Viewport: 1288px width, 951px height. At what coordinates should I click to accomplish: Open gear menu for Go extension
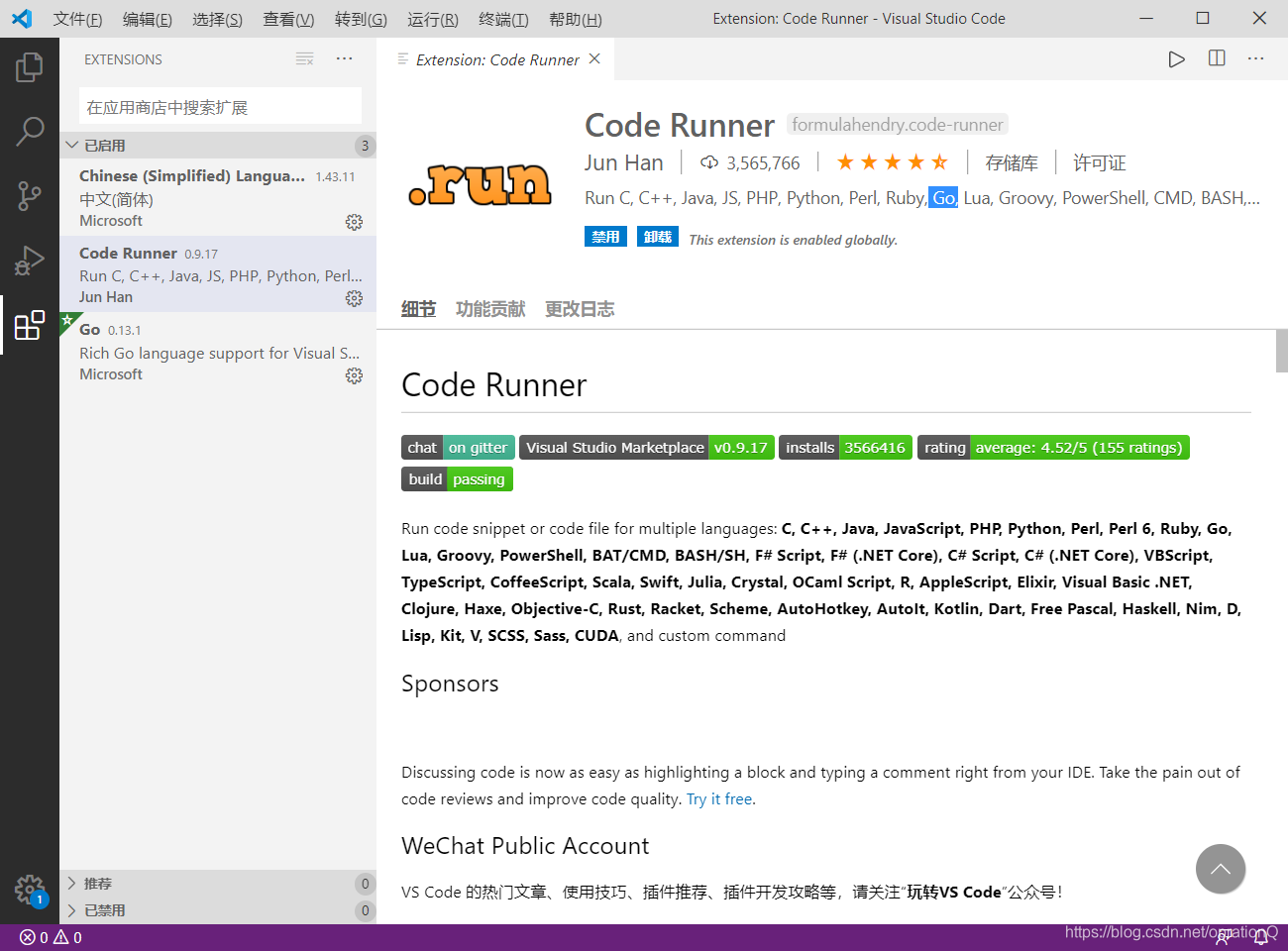pos(354,375)
